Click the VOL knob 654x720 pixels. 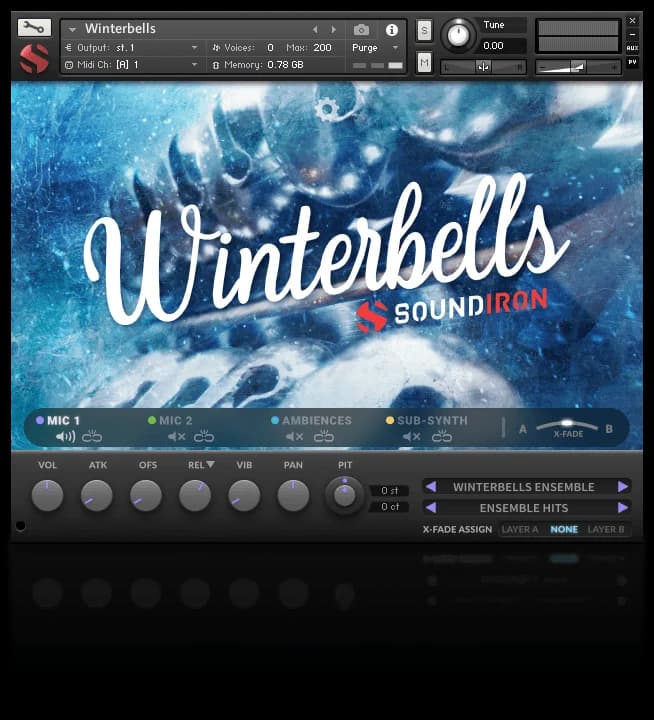pos(47,496)
